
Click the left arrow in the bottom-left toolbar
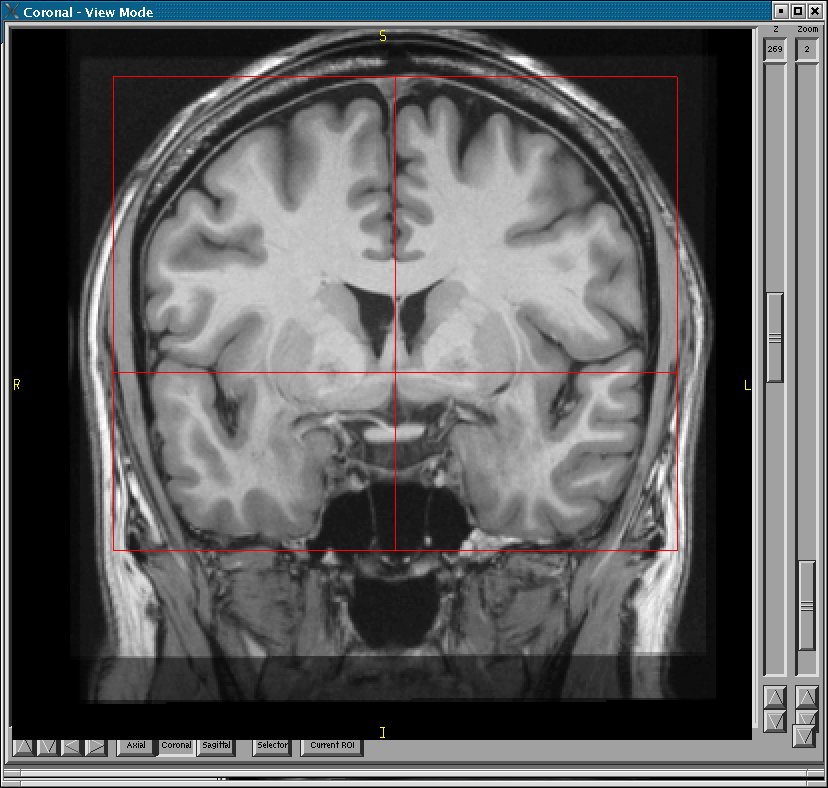(71, 746)
